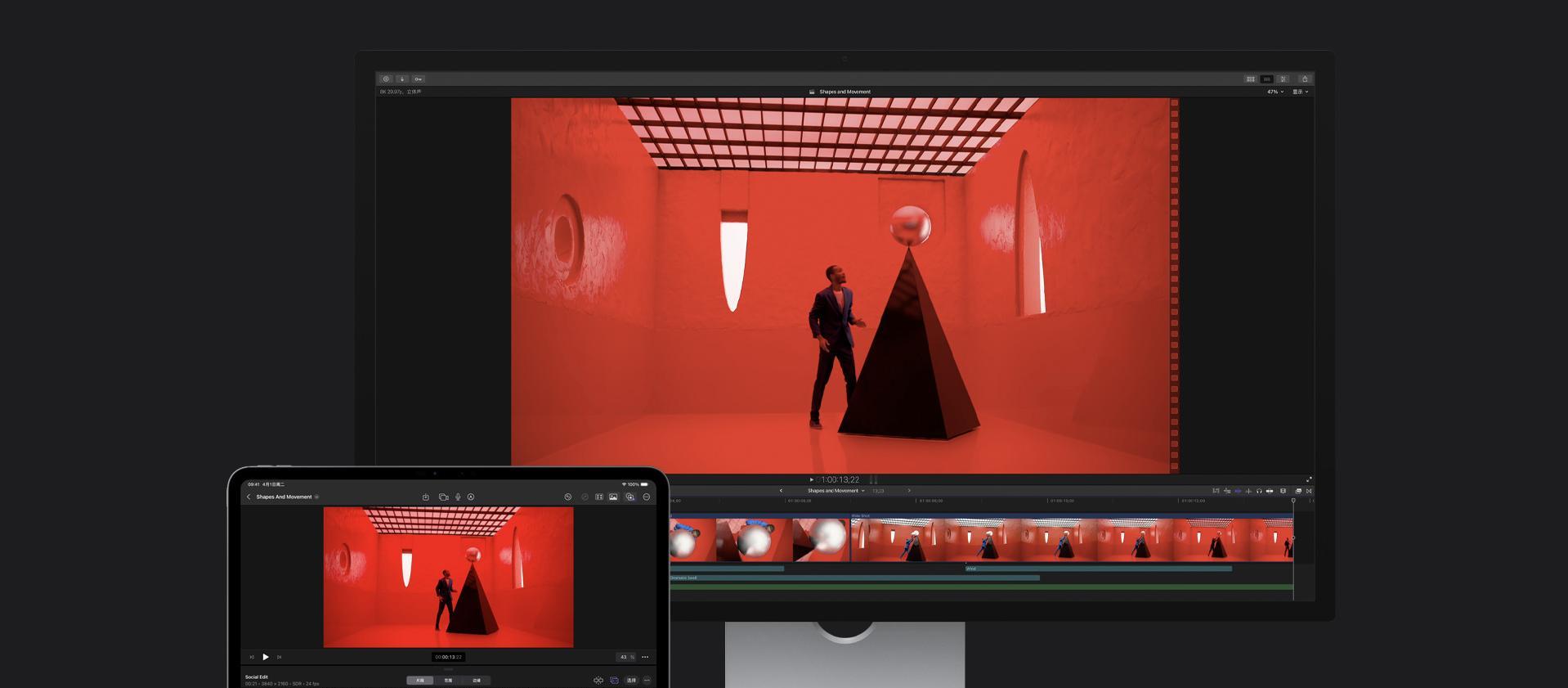Select the Dramatic Swell audio clip
This screenshot has height=688, width=1568.
click(854, 578)
